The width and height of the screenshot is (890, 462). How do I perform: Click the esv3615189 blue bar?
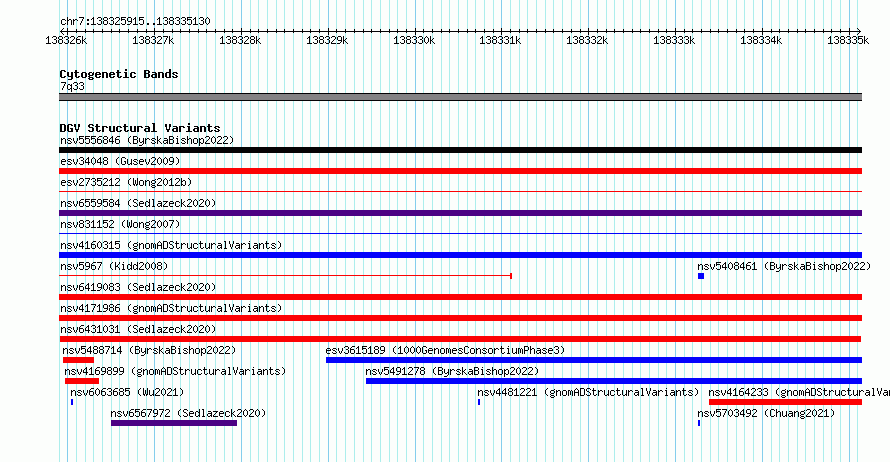click(594, 360)
